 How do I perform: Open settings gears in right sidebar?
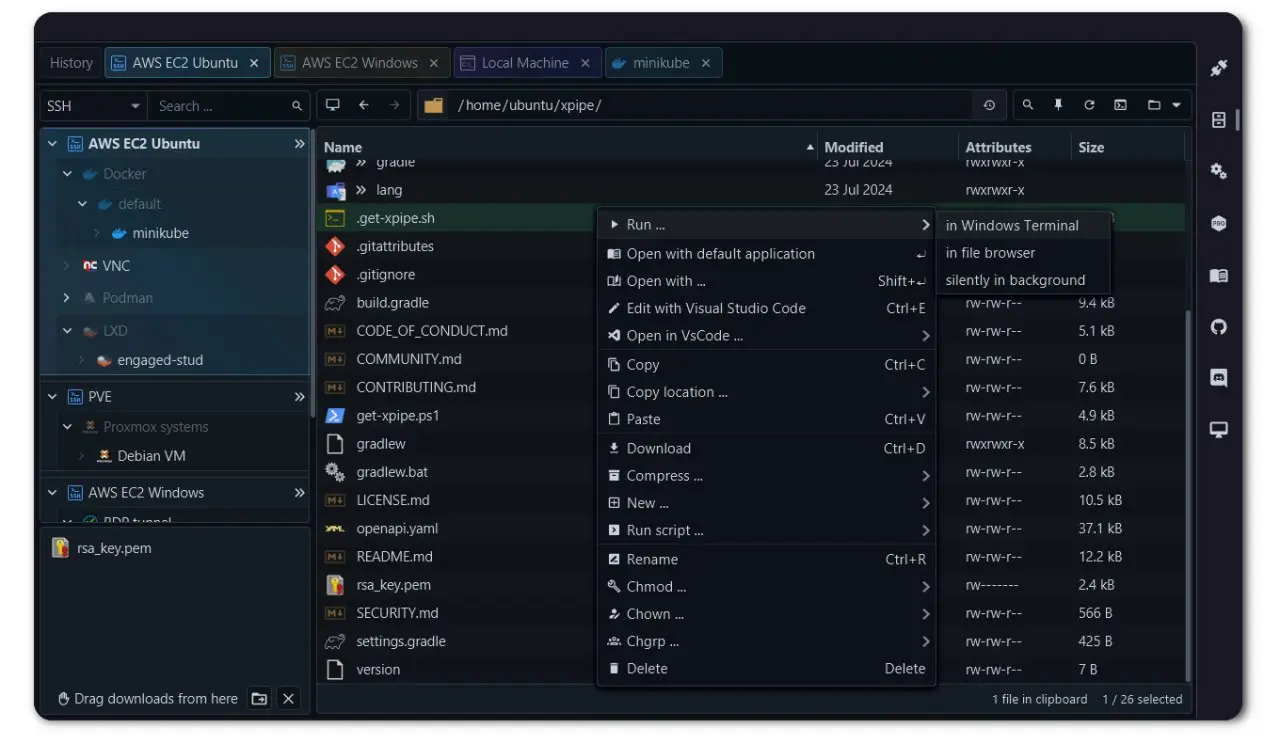pos(1218,171)
